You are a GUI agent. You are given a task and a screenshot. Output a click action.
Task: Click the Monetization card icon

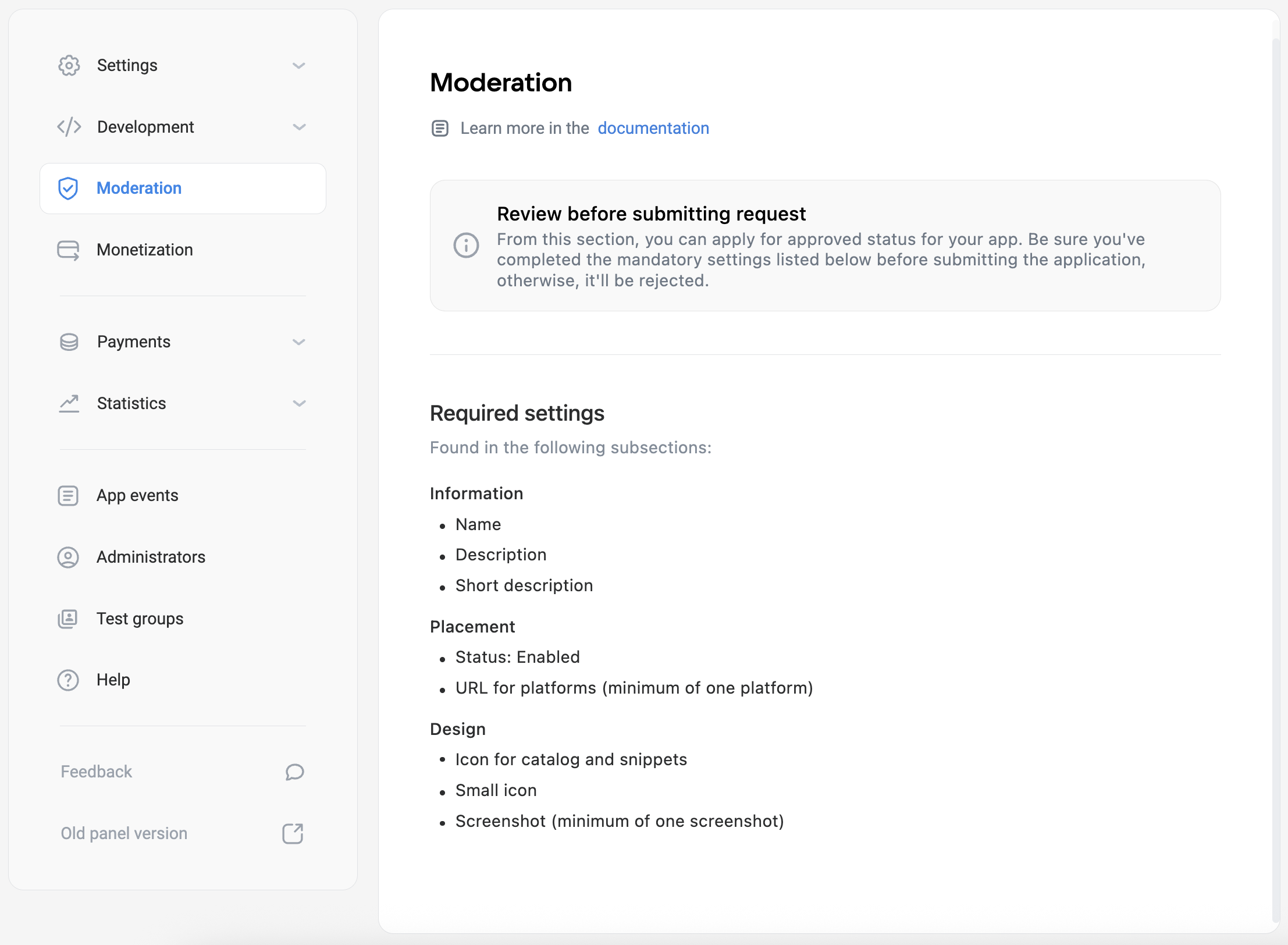pos(68,250)
